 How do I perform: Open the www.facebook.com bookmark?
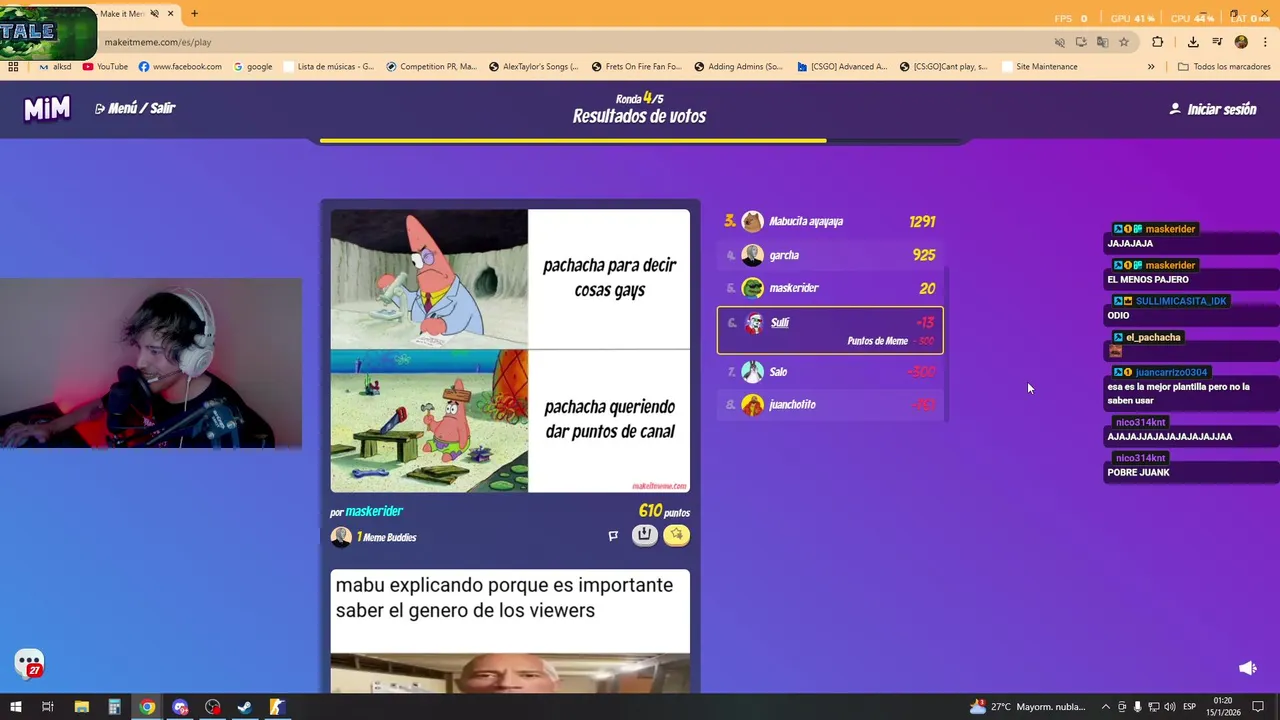(x=180, y=67)
